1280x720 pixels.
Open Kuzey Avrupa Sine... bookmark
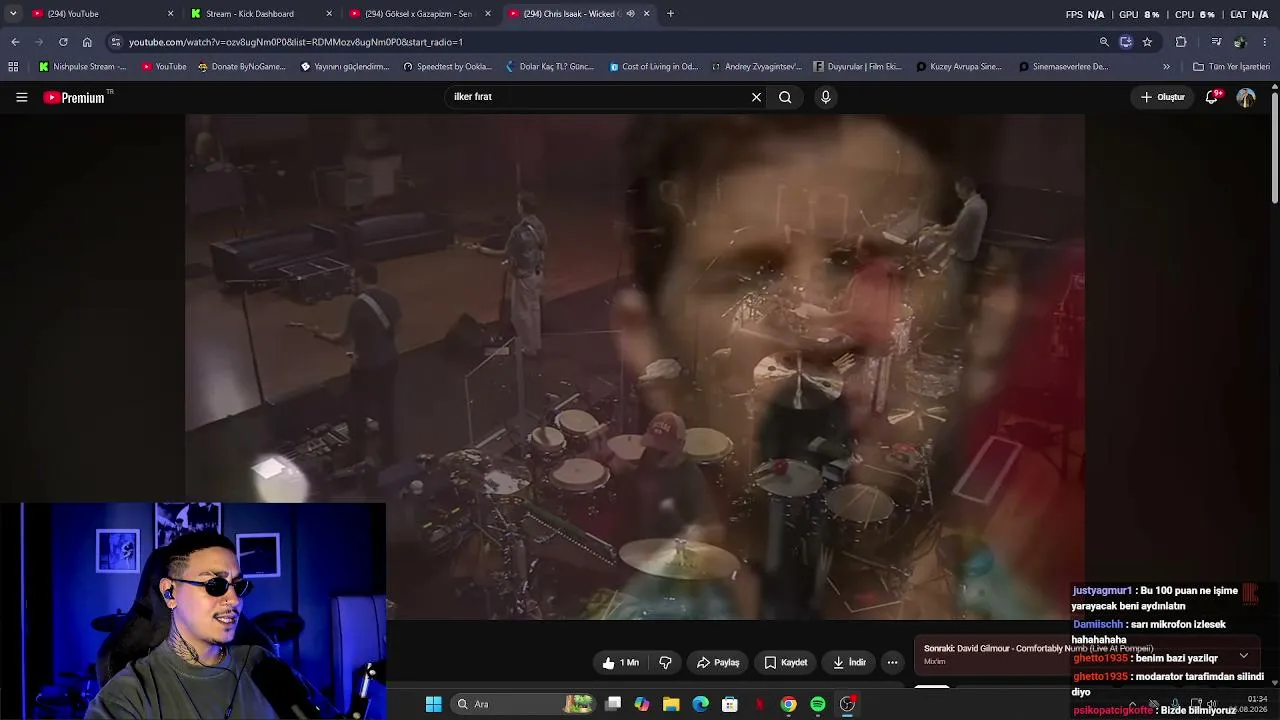tap(959, 67)
